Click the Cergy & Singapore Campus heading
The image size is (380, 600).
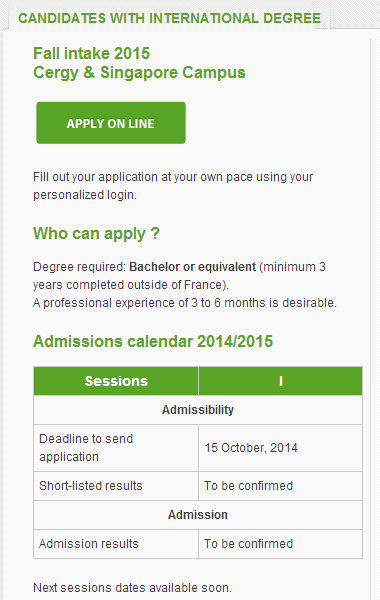[139, 72]
